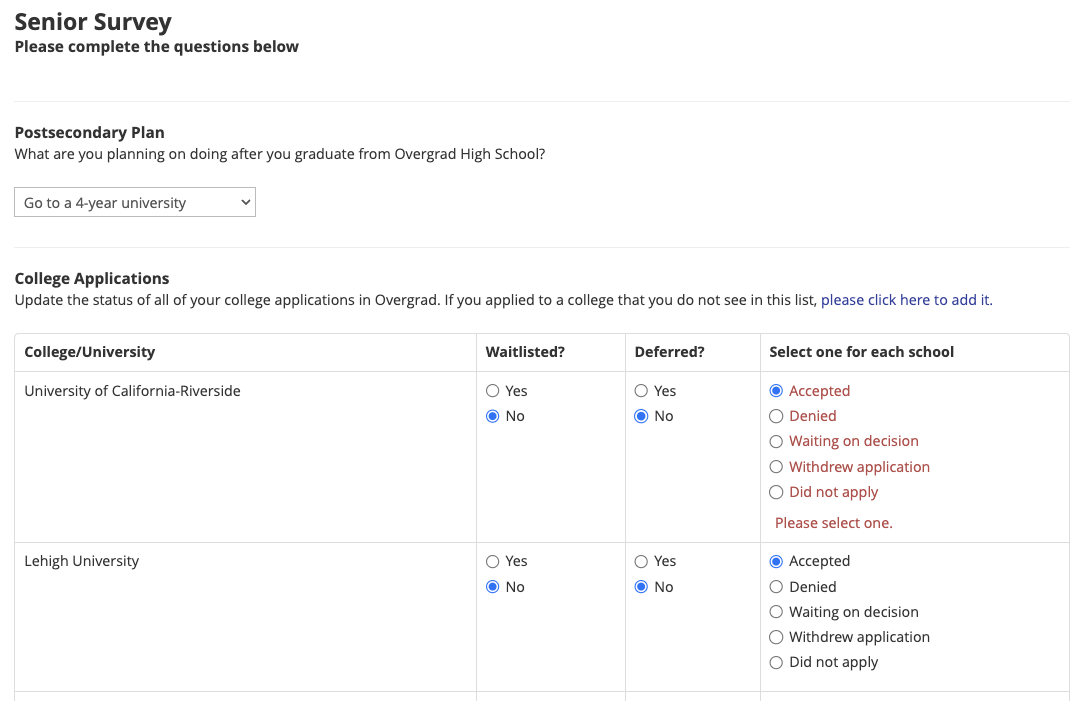Select Deferred Yes for UC Riverside
This screenshot has width=1089, height=701.
(642, 391)
